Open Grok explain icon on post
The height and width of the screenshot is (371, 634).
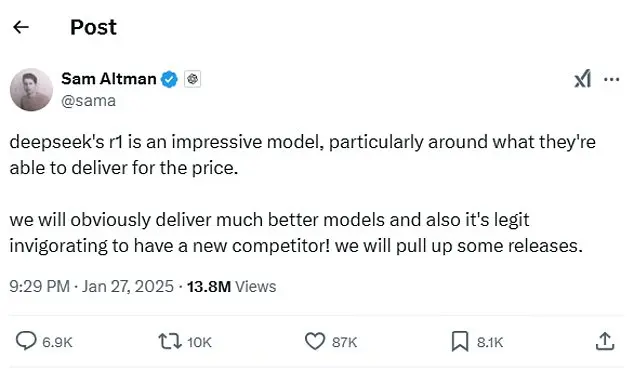click(583, 79)
